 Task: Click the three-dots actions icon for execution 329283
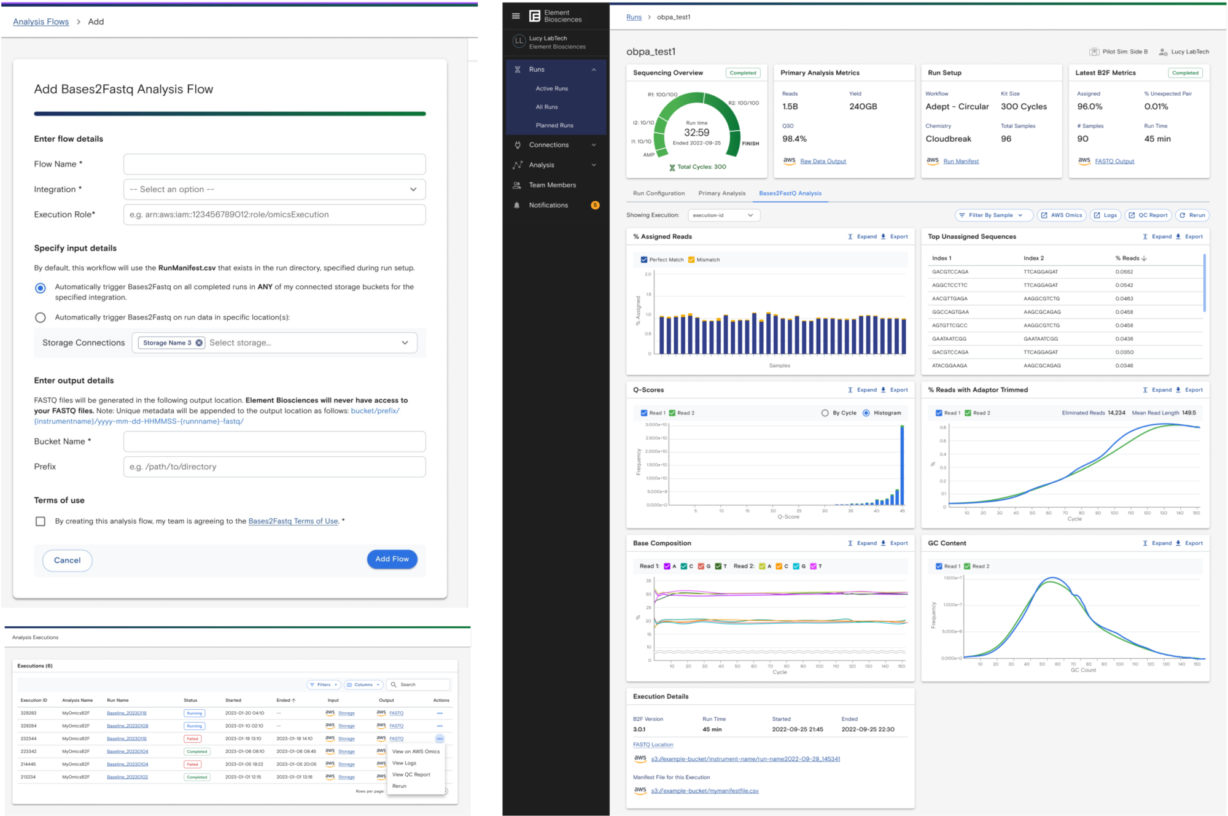pos(440,713)
